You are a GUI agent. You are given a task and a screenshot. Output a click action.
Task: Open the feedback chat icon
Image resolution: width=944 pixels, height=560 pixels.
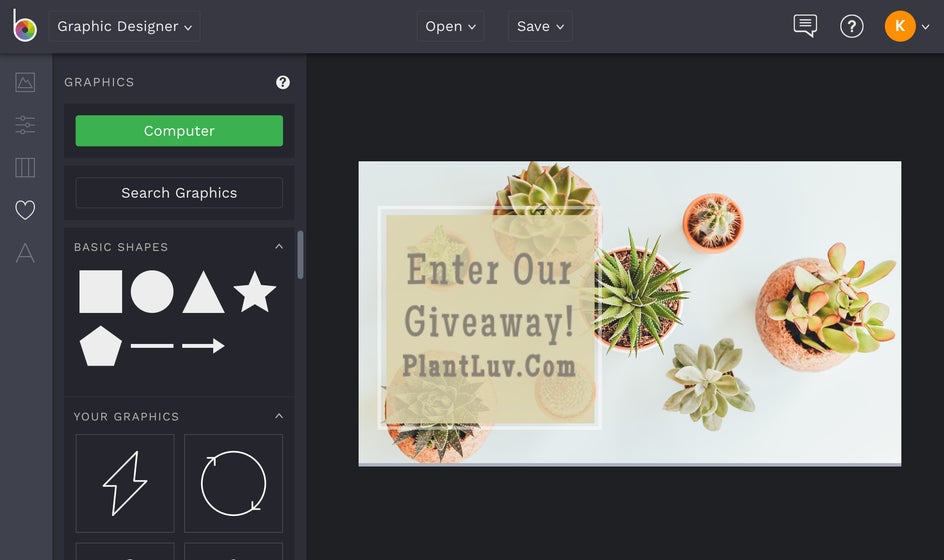pyautogui.click(x=805, y=26)
